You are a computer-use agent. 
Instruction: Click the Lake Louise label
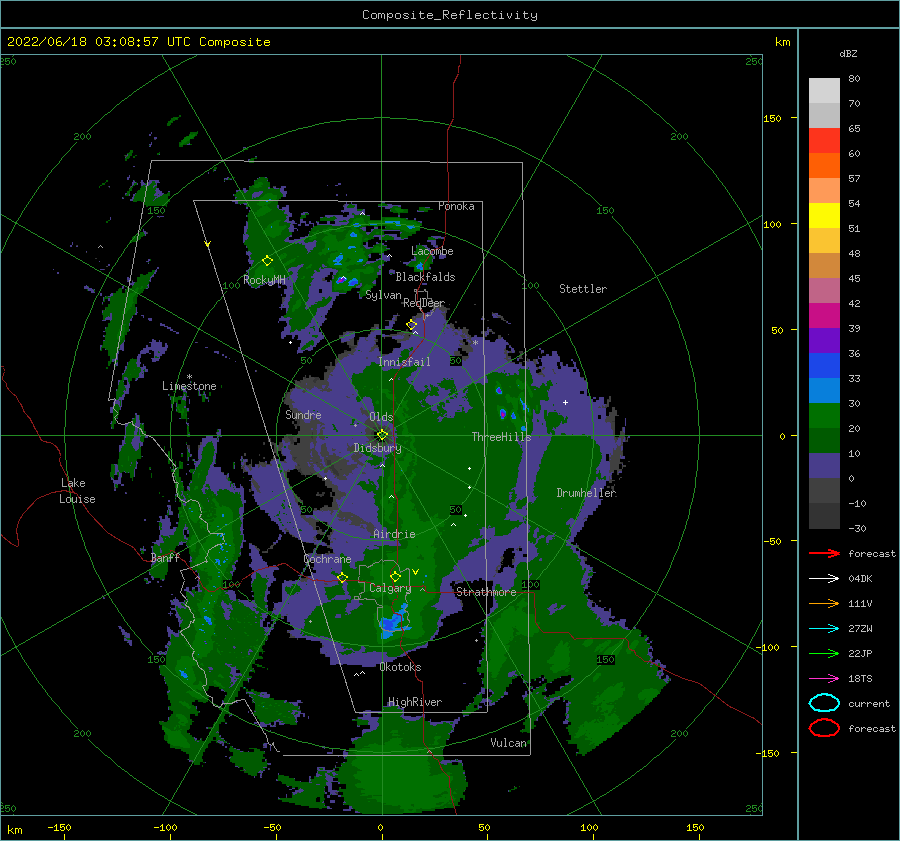(77, 491)
